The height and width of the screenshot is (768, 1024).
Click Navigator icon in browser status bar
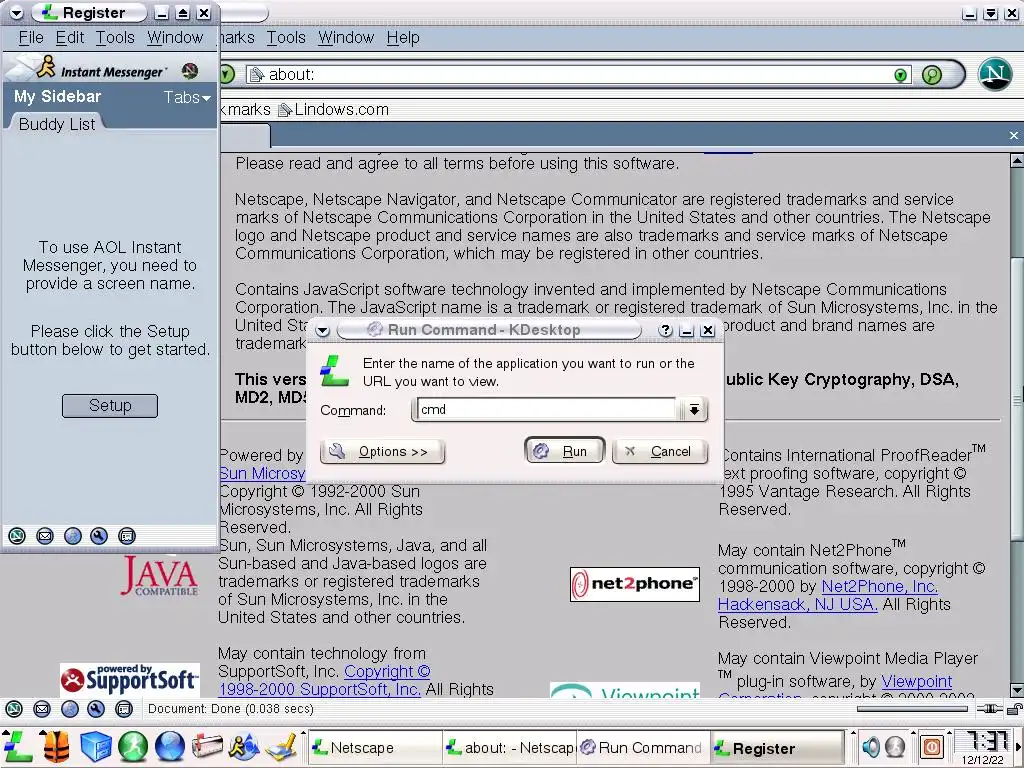tap(14, 709)
